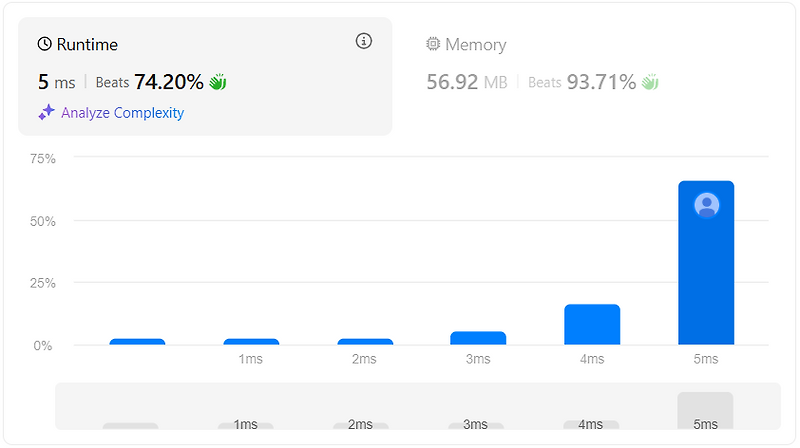
Task: Click the 2ms bar in the chart
Action: [x=365, y=342]
